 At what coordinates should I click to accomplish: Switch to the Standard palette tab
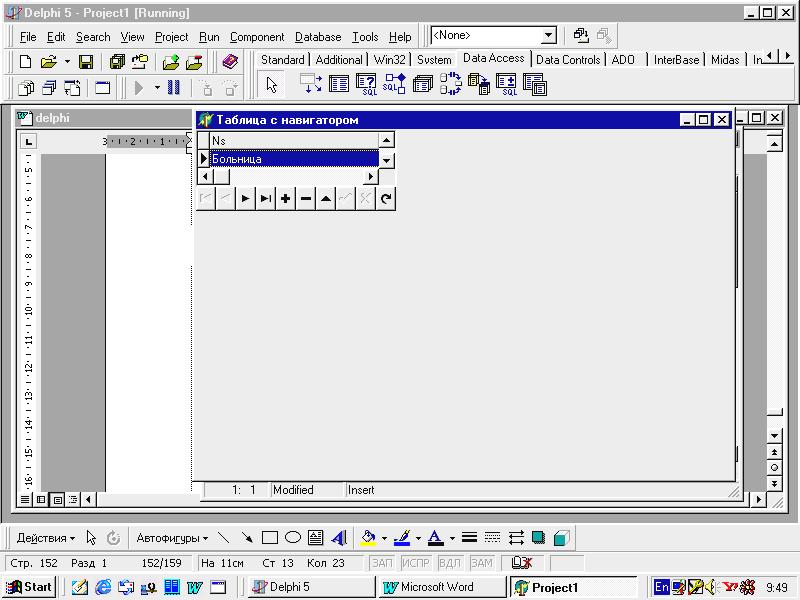click(283, 60)
